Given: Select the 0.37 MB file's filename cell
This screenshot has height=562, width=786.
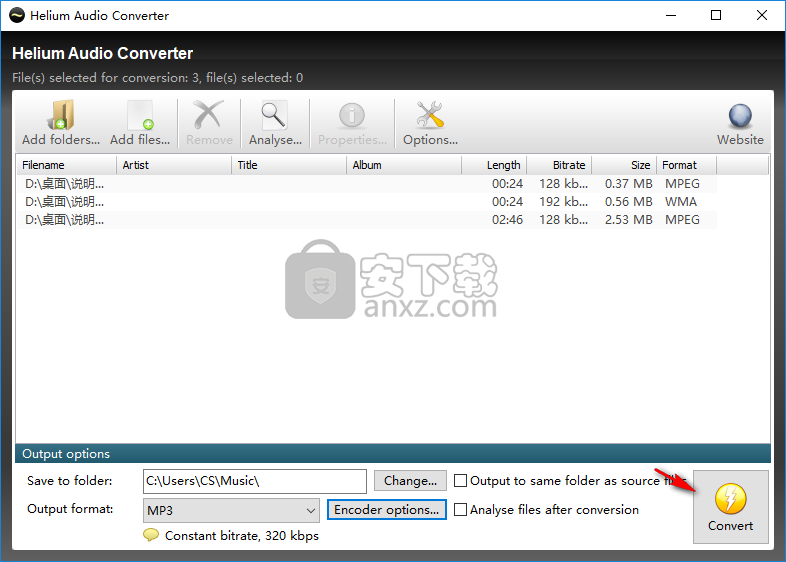Looking at the screenshot, I should (x=65, y=184).
